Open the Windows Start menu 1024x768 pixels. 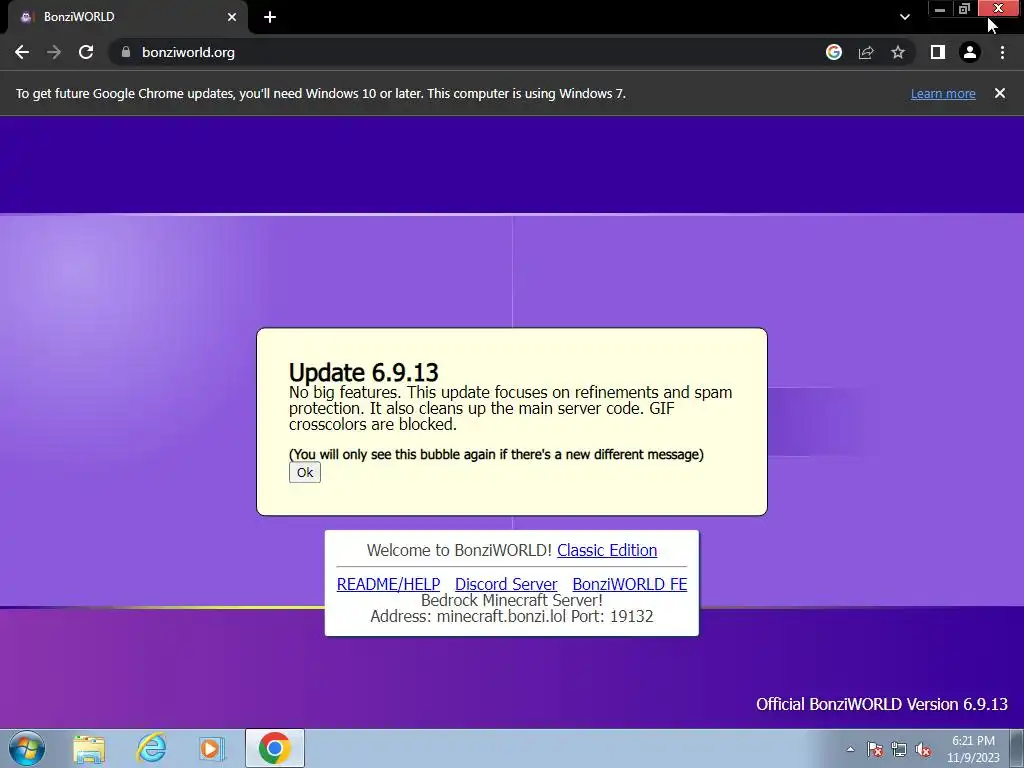pyautogui.click(x=26, y=748)
